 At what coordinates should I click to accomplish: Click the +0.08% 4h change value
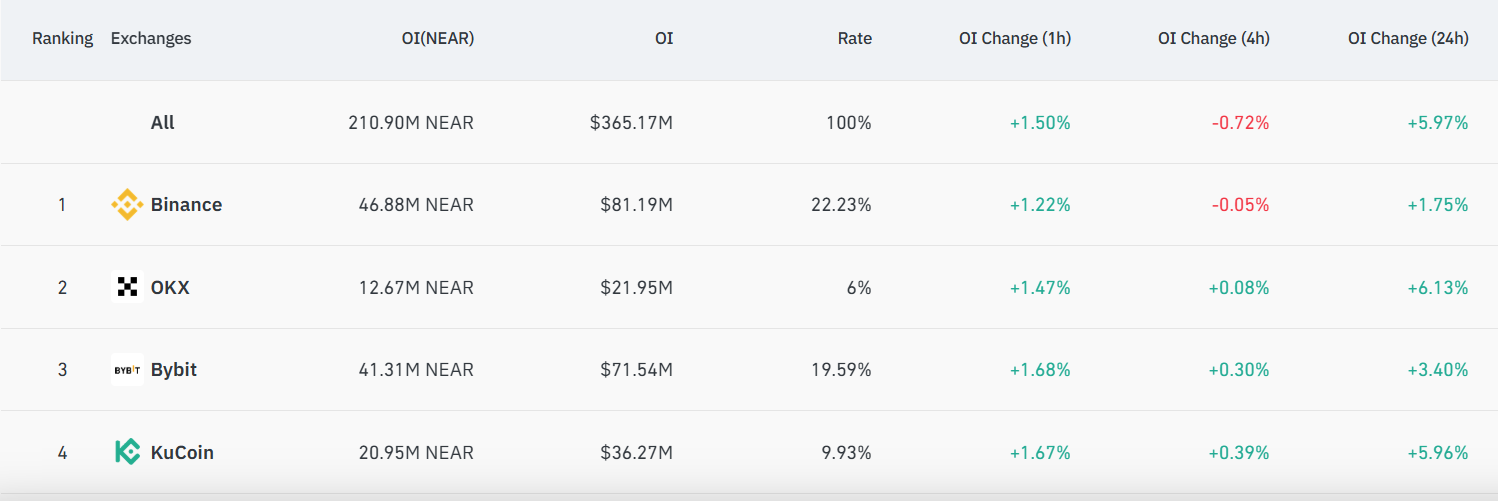1238,287
